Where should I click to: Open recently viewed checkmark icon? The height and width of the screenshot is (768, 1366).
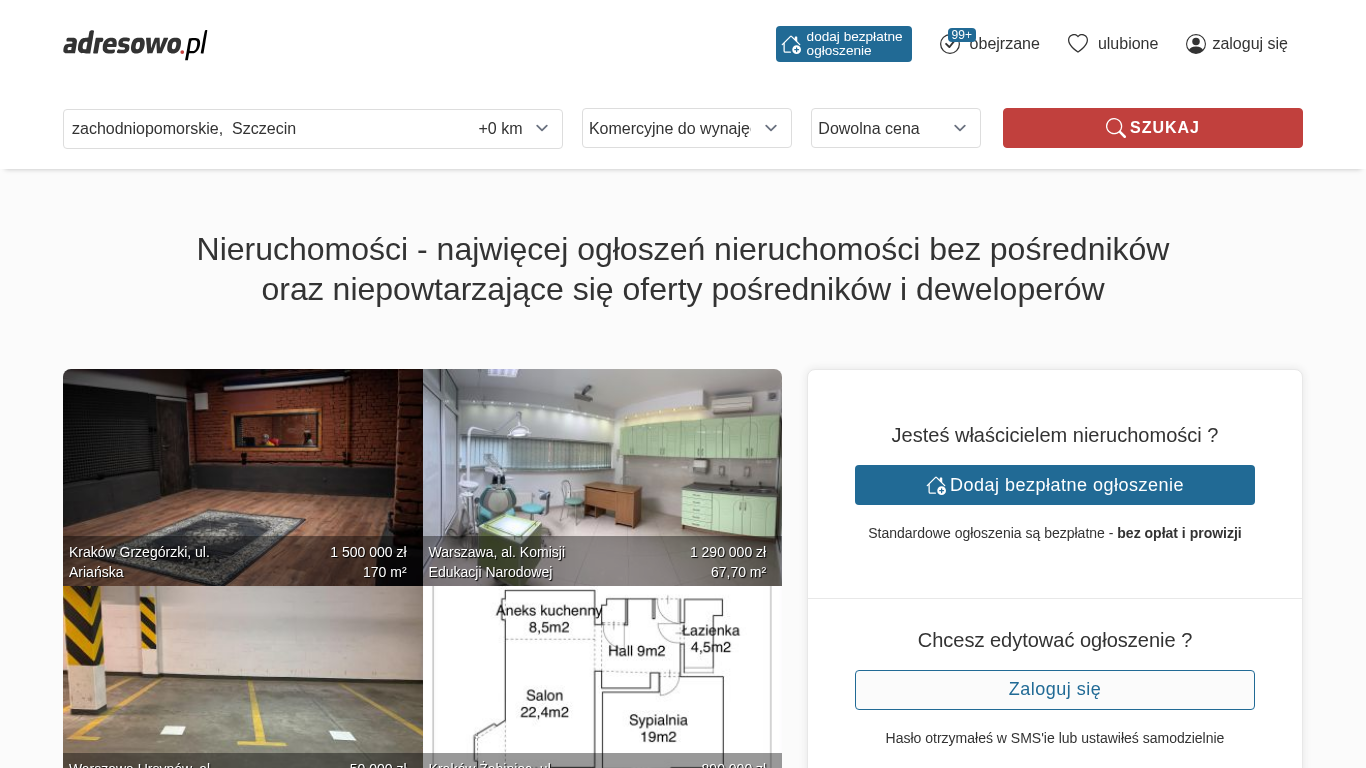click(x=949, y=45)
